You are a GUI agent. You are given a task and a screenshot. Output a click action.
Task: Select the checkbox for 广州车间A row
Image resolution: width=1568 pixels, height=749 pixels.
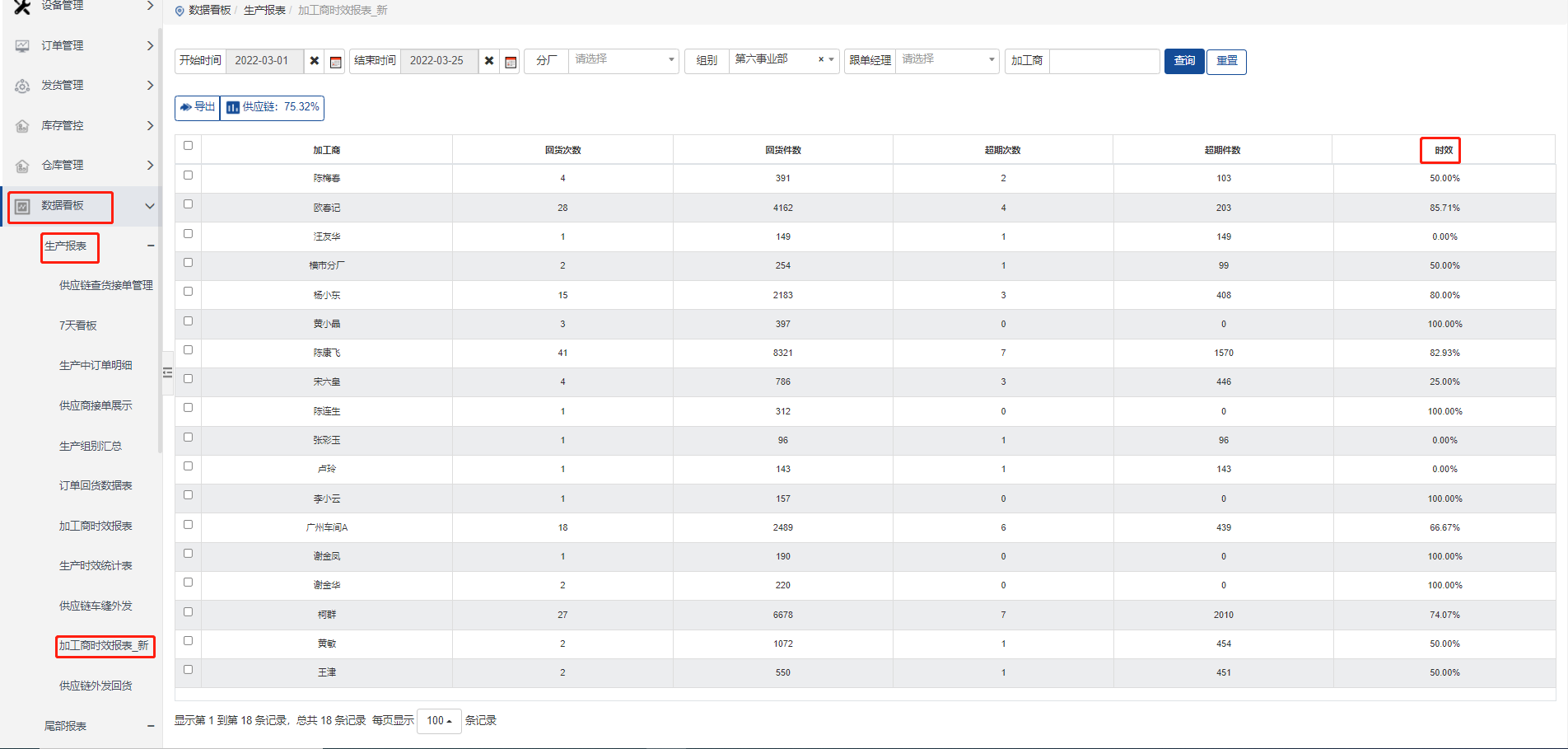pos(188,525)
